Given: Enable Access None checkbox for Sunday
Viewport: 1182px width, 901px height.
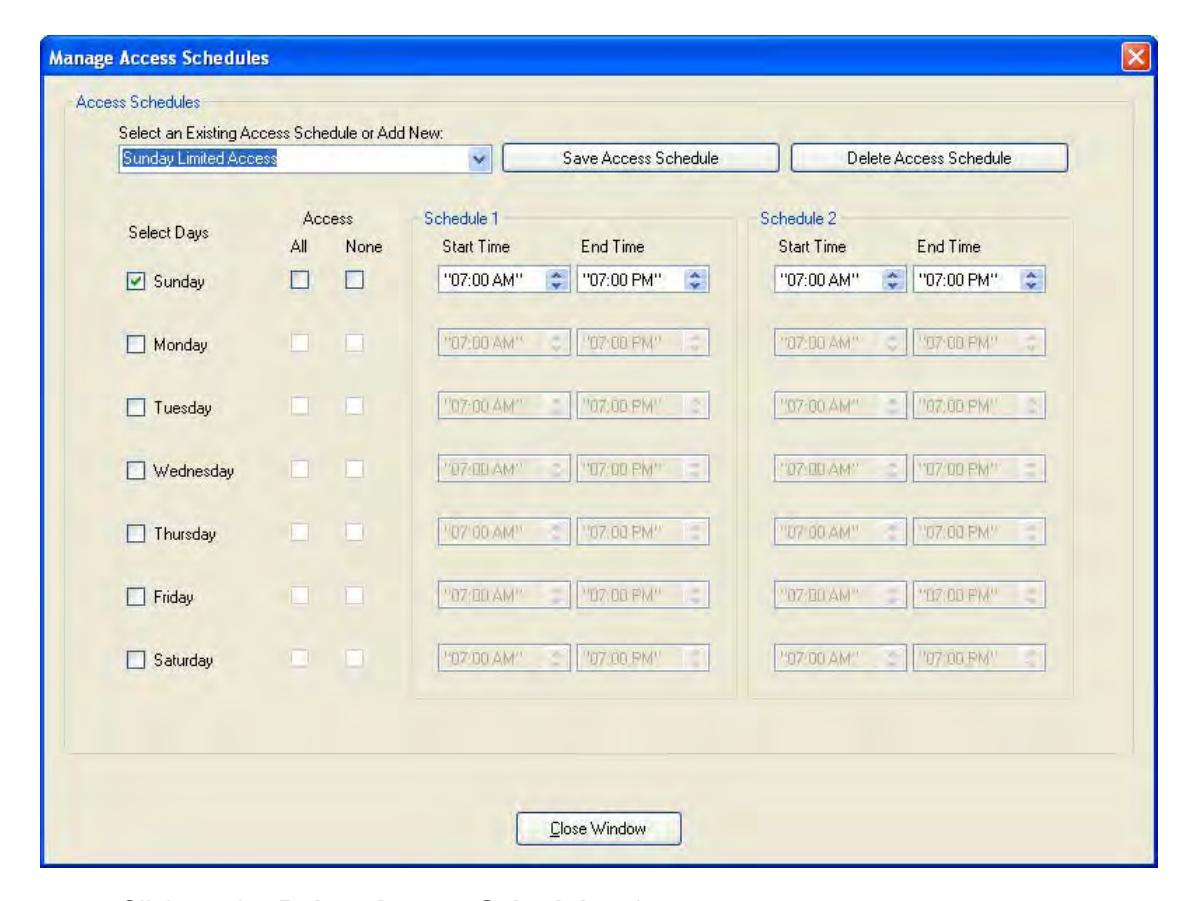Looking at the screenshot, I should tap(354, 280).
